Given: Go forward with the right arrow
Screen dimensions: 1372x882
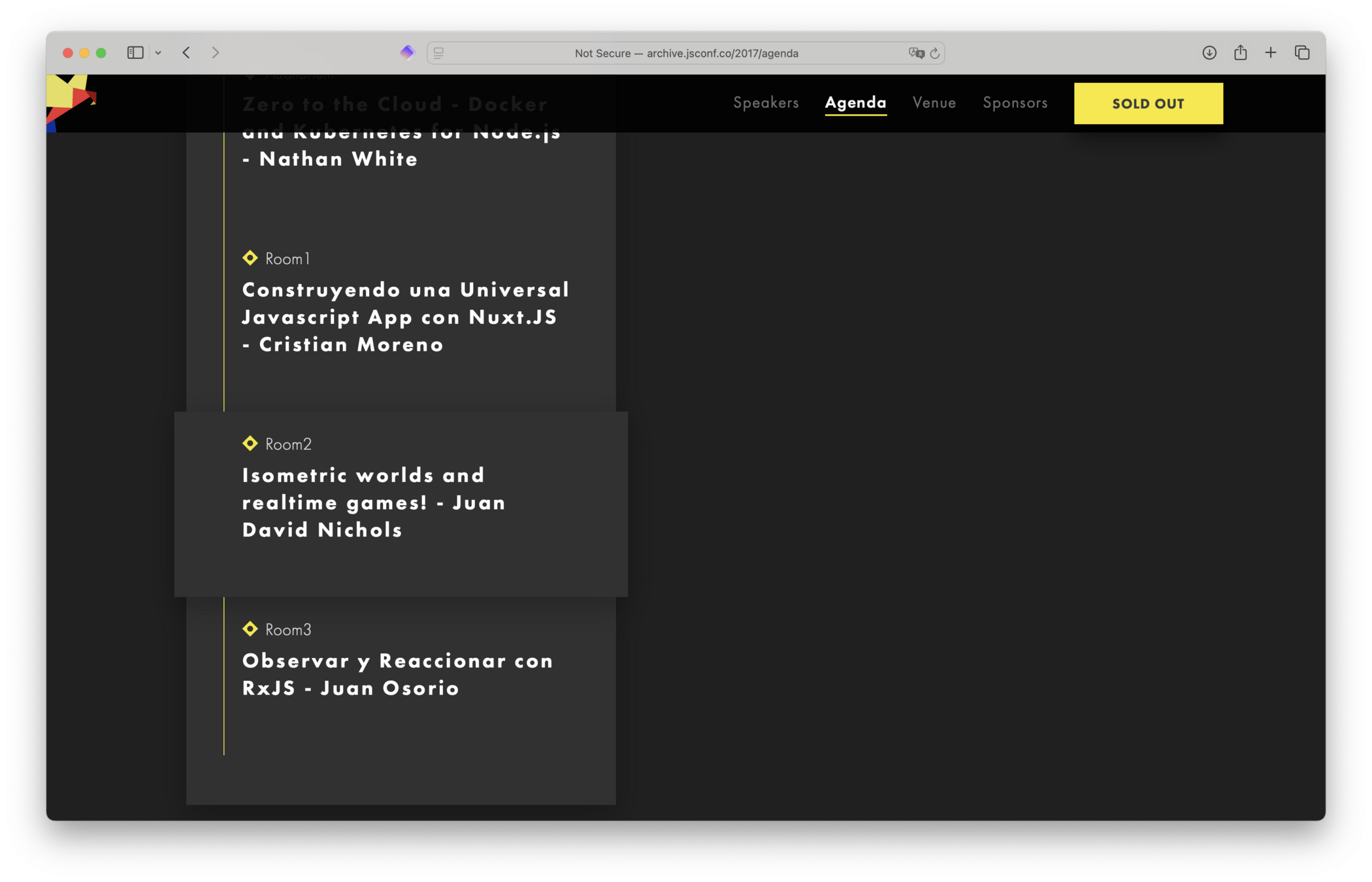Looking at the screenshot, I should click(216, 53).
